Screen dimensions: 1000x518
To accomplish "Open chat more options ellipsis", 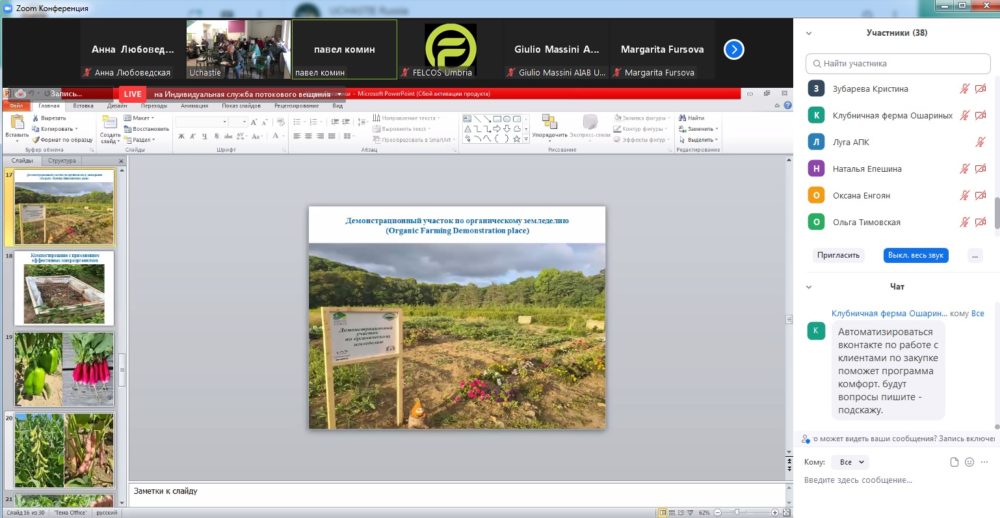I will [985, 462].
